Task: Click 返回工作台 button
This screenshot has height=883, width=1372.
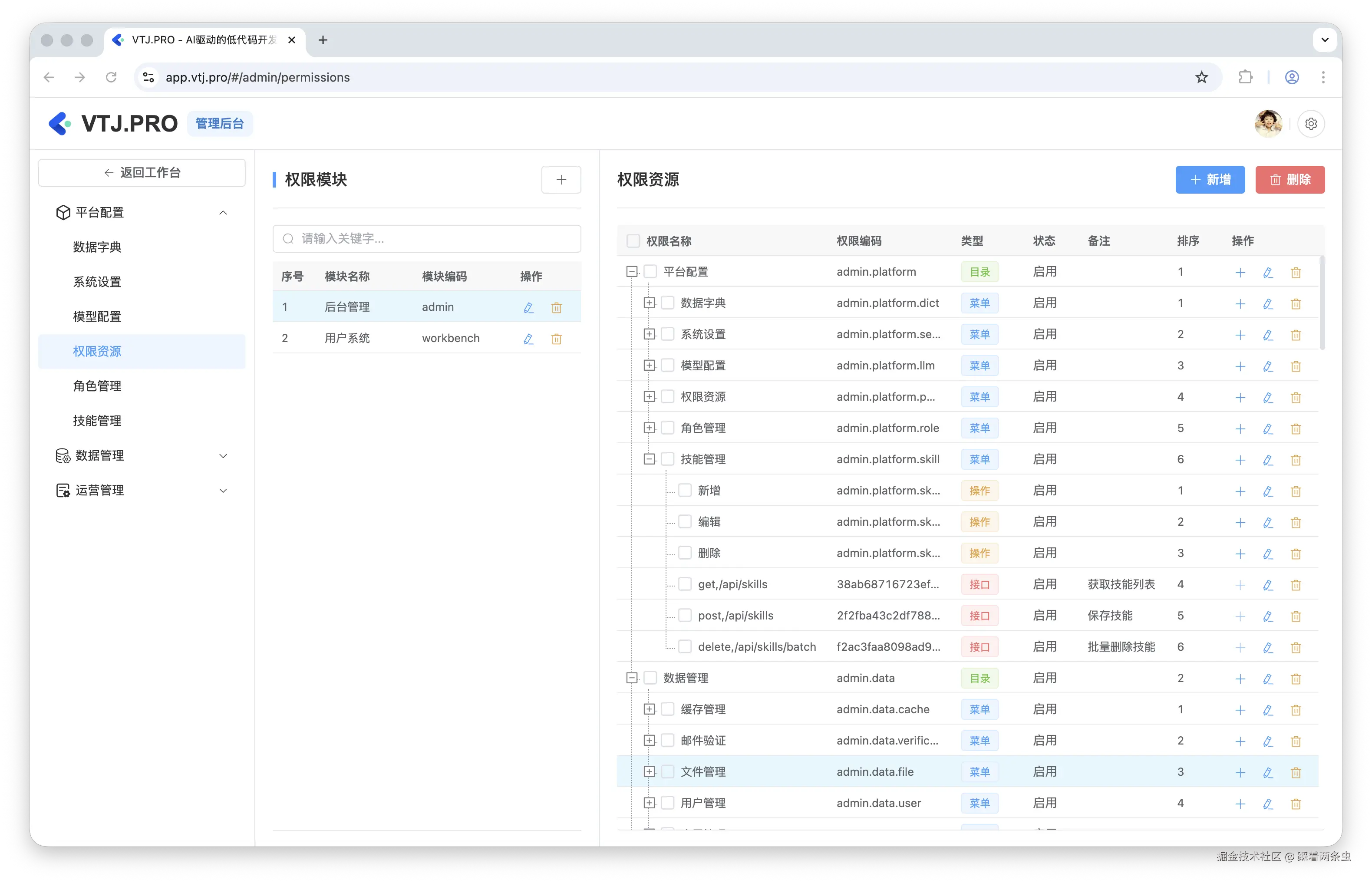Action: (142, 173)
